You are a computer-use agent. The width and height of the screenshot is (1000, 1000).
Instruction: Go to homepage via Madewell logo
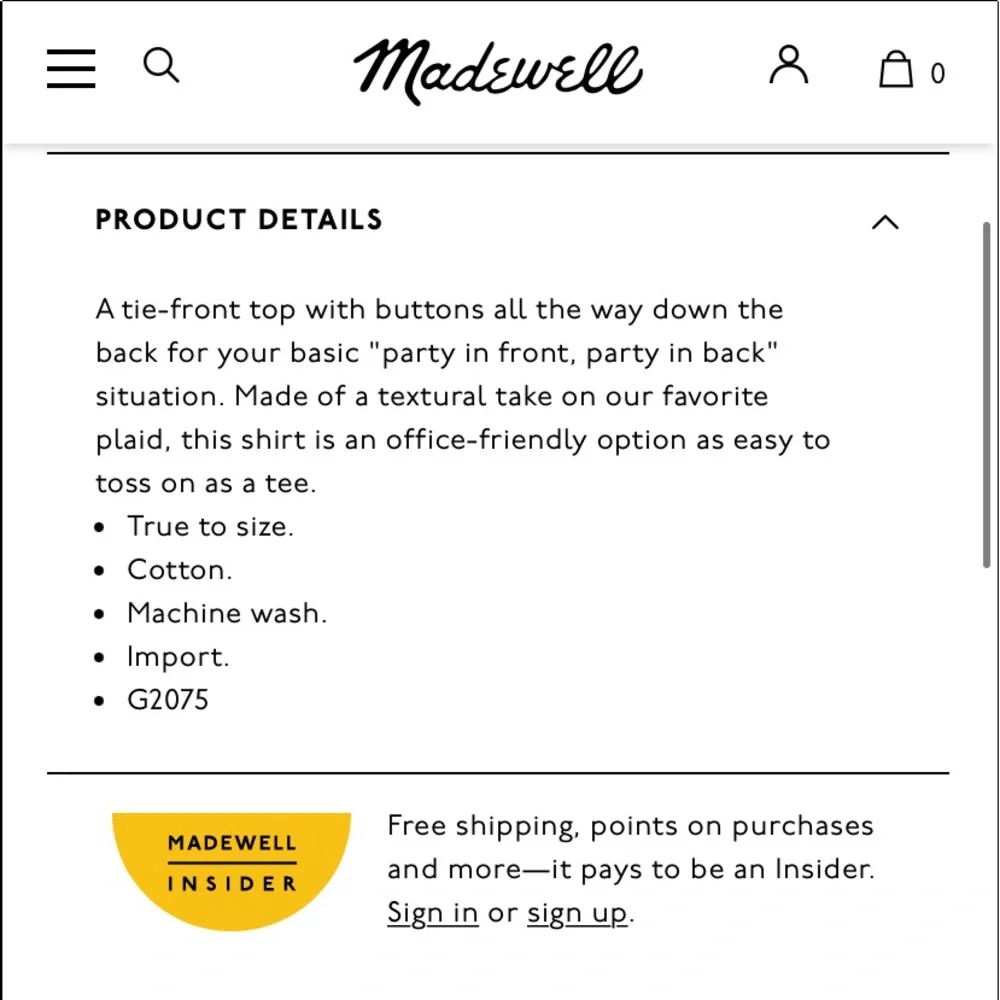(x=497, y=71)
